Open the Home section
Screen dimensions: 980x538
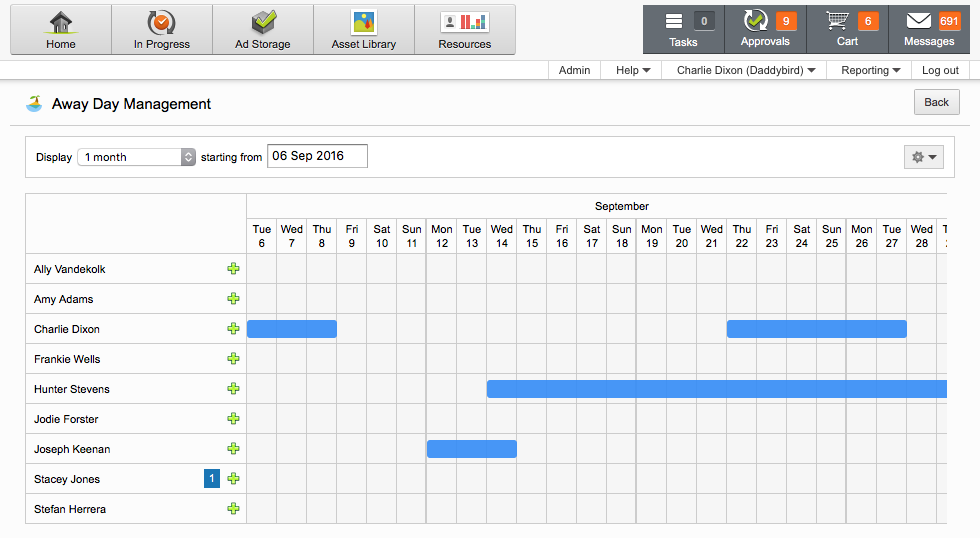[x=61, y=30]
